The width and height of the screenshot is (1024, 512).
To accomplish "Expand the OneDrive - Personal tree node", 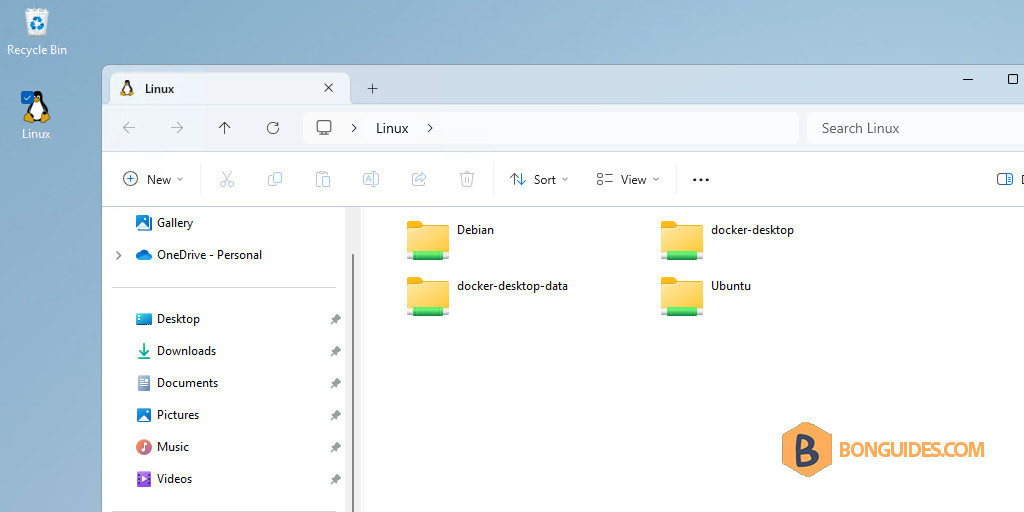I will [118, 255].
